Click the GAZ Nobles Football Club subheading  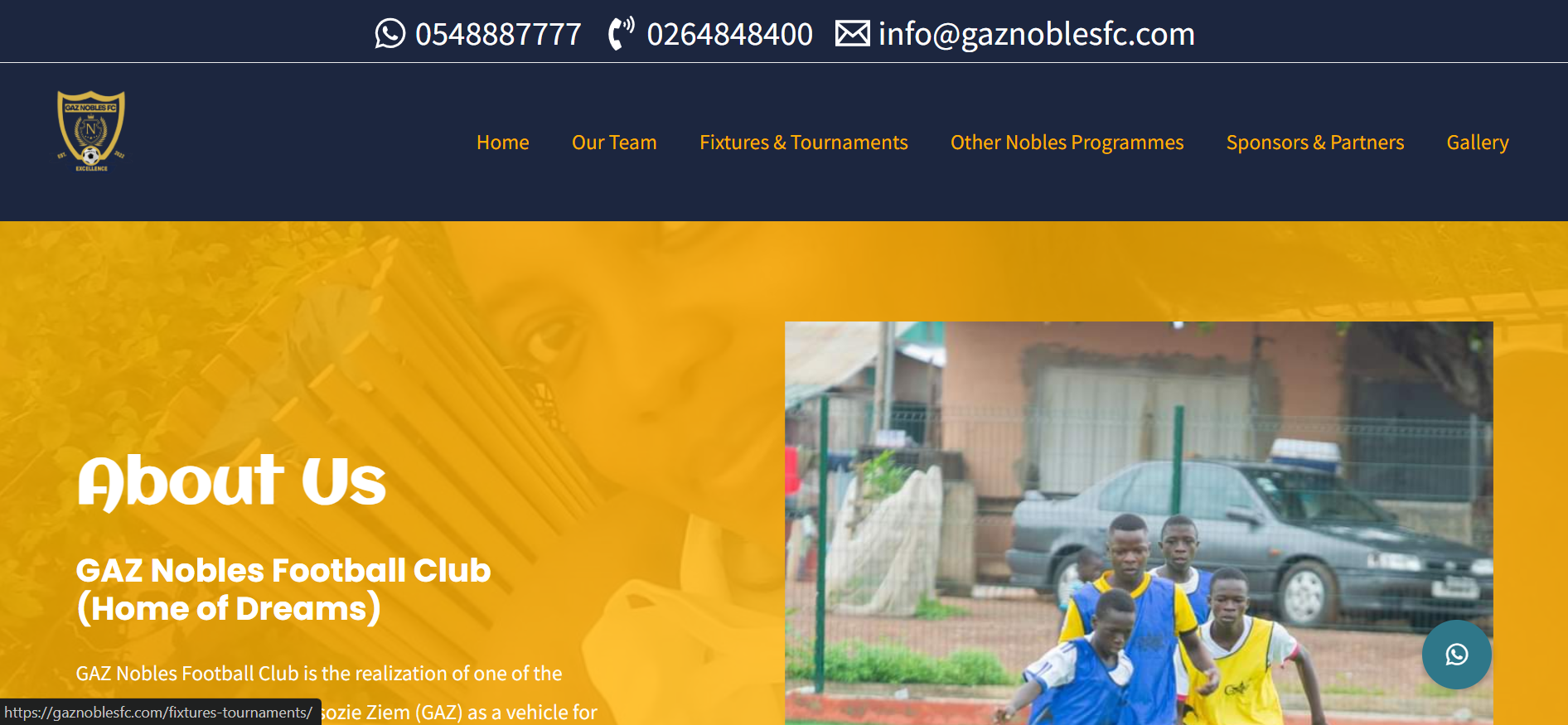coord(283,570)
